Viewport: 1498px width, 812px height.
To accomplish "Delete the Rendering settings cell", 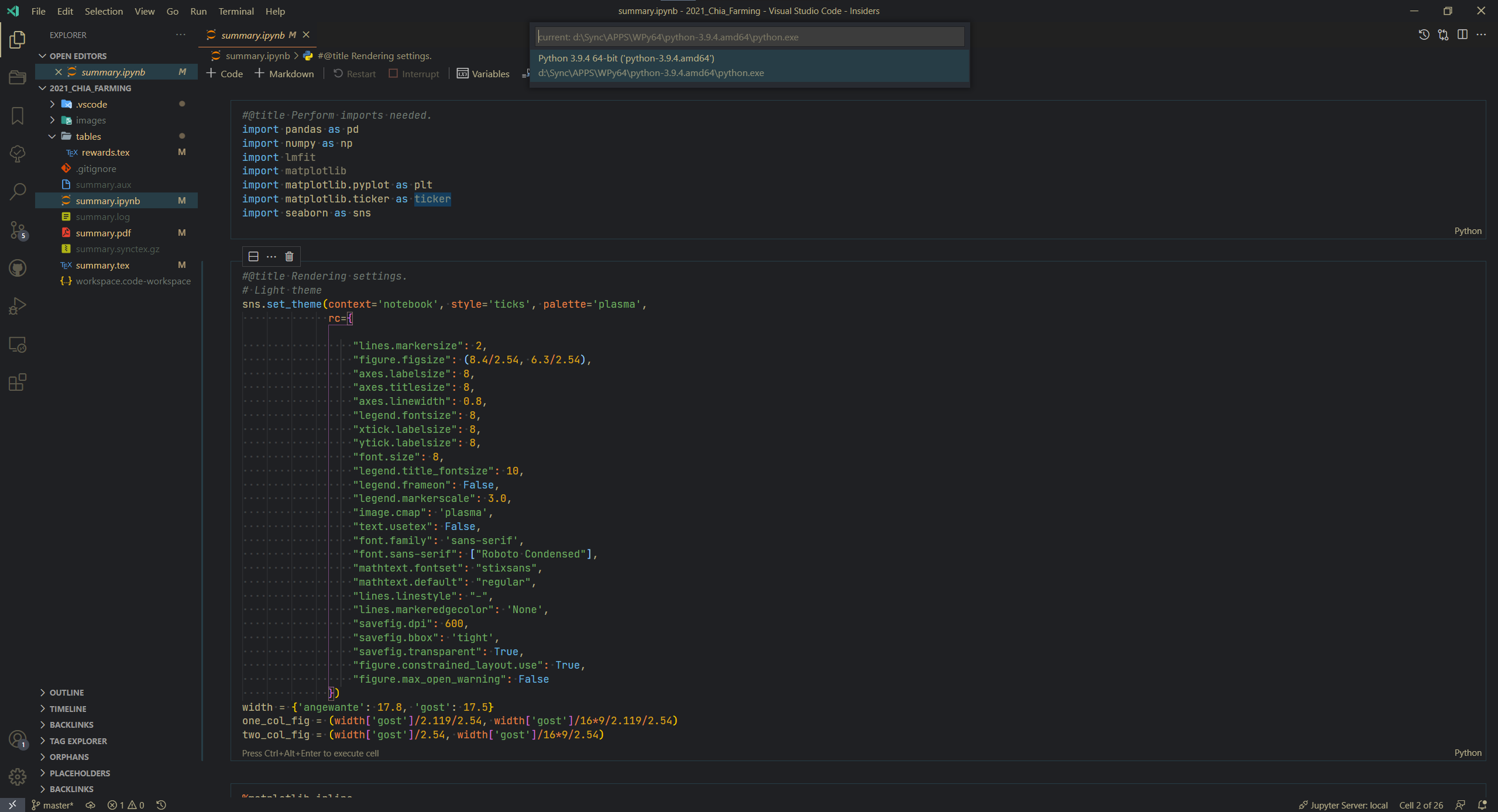I will tap(288, 256).
